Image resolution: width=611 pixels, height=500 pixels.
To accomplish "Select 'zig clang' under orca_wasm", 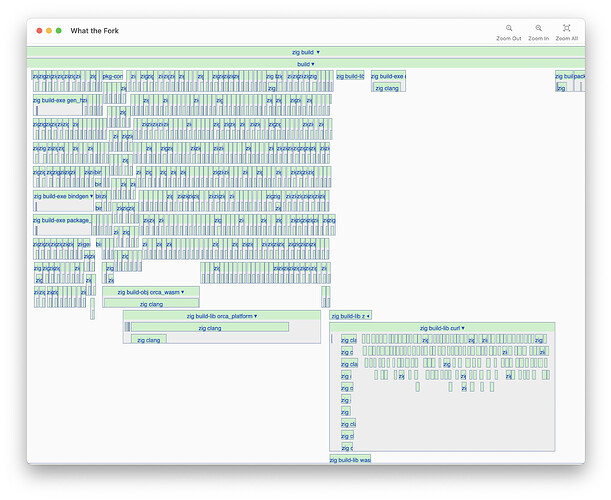I will [x=151, y=304].
